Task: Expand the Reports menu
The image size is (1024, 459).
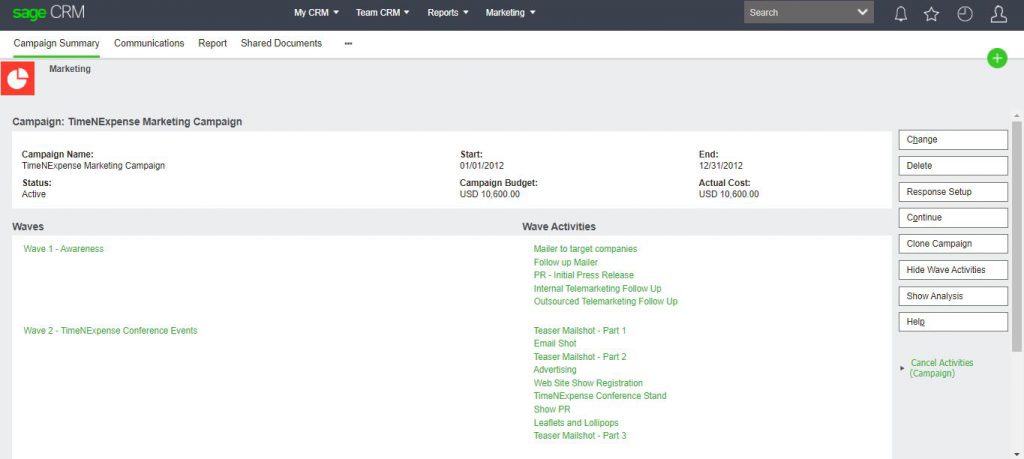Action: (x=448, y=12)
